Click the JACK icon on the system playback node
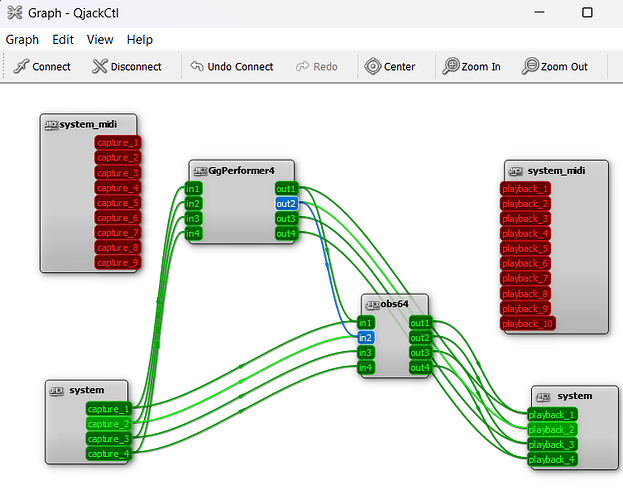623x500 pixels. (543, 397)
